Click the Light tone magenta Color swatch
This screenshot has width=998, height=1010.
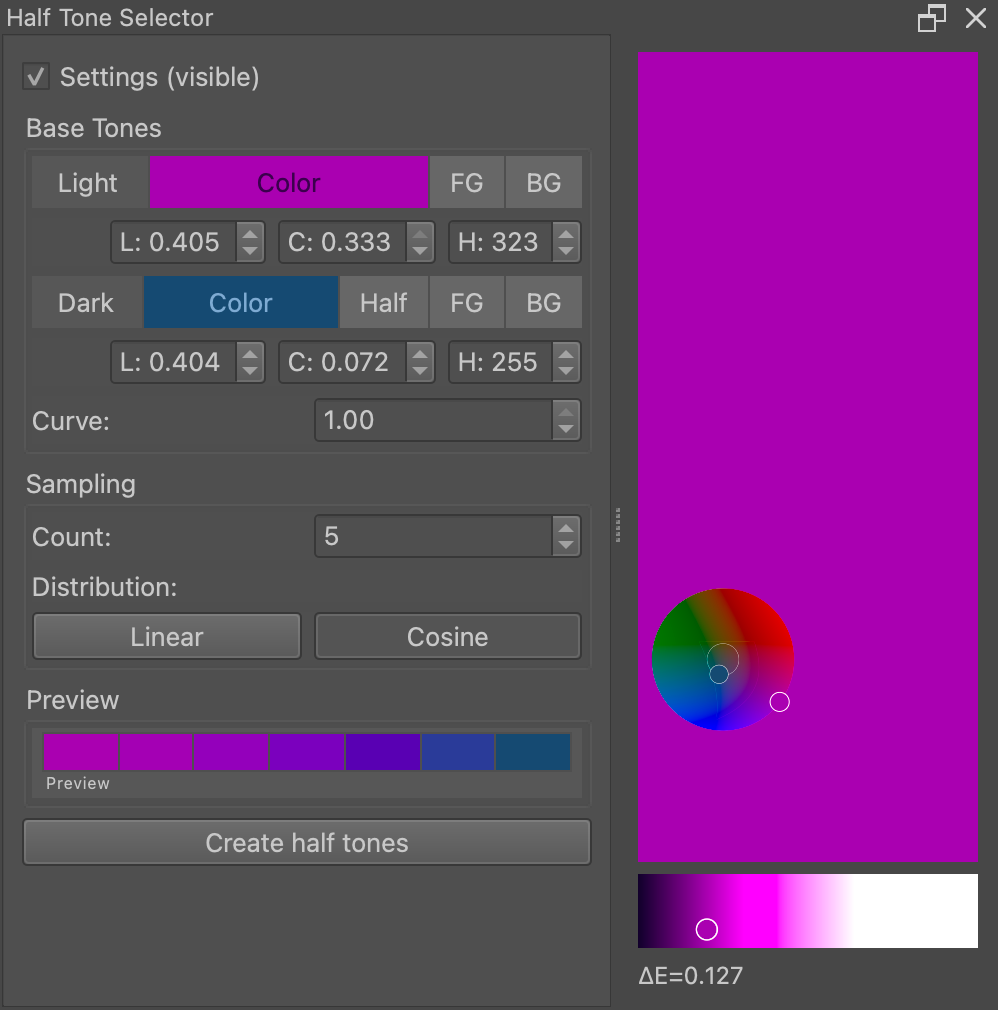tap(289, 183)
